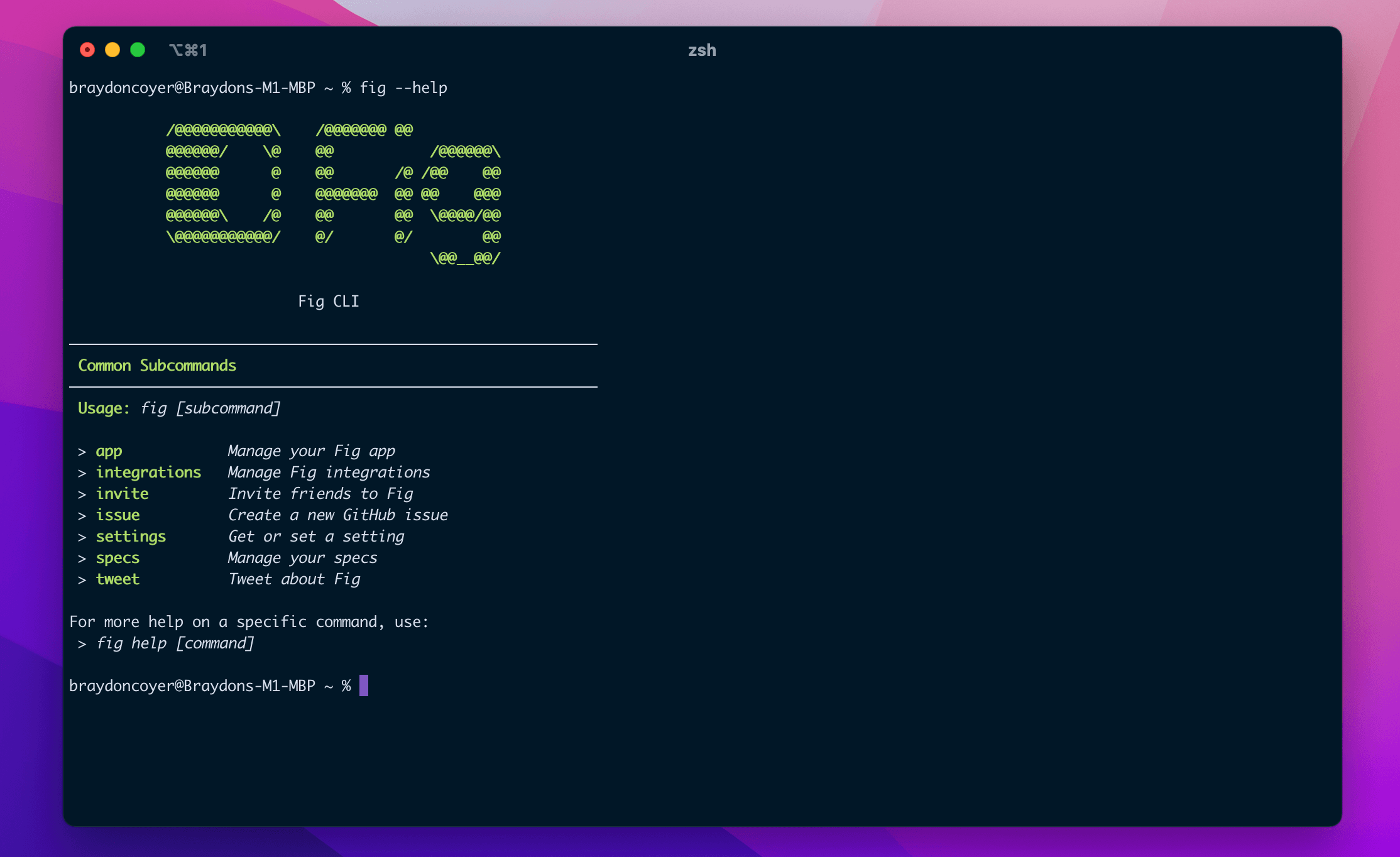1400x857 pixels.
Task: Click the 'integrations' subcommand
Action: tap(148, 472)
